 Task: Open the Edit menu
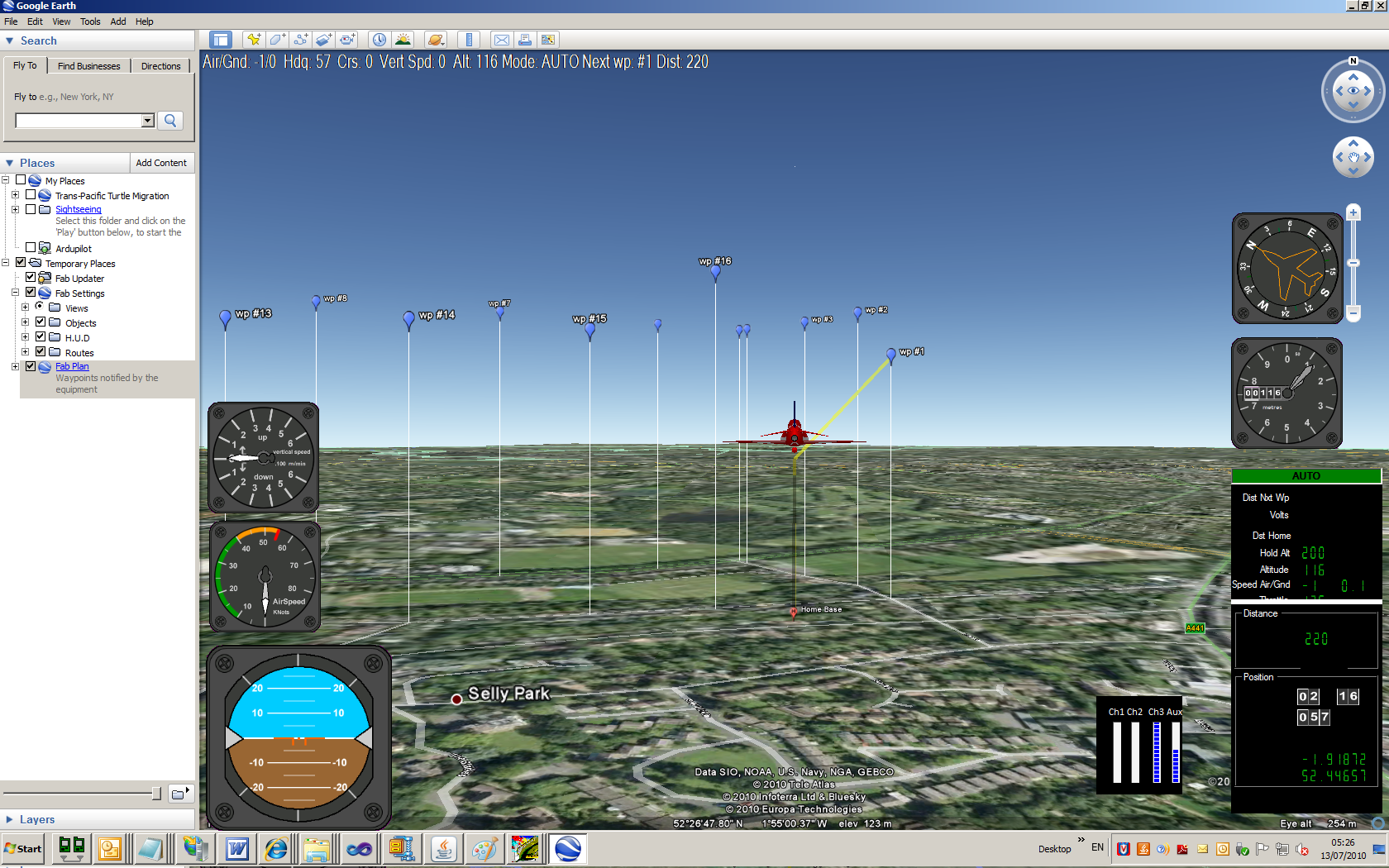point(35,21)
